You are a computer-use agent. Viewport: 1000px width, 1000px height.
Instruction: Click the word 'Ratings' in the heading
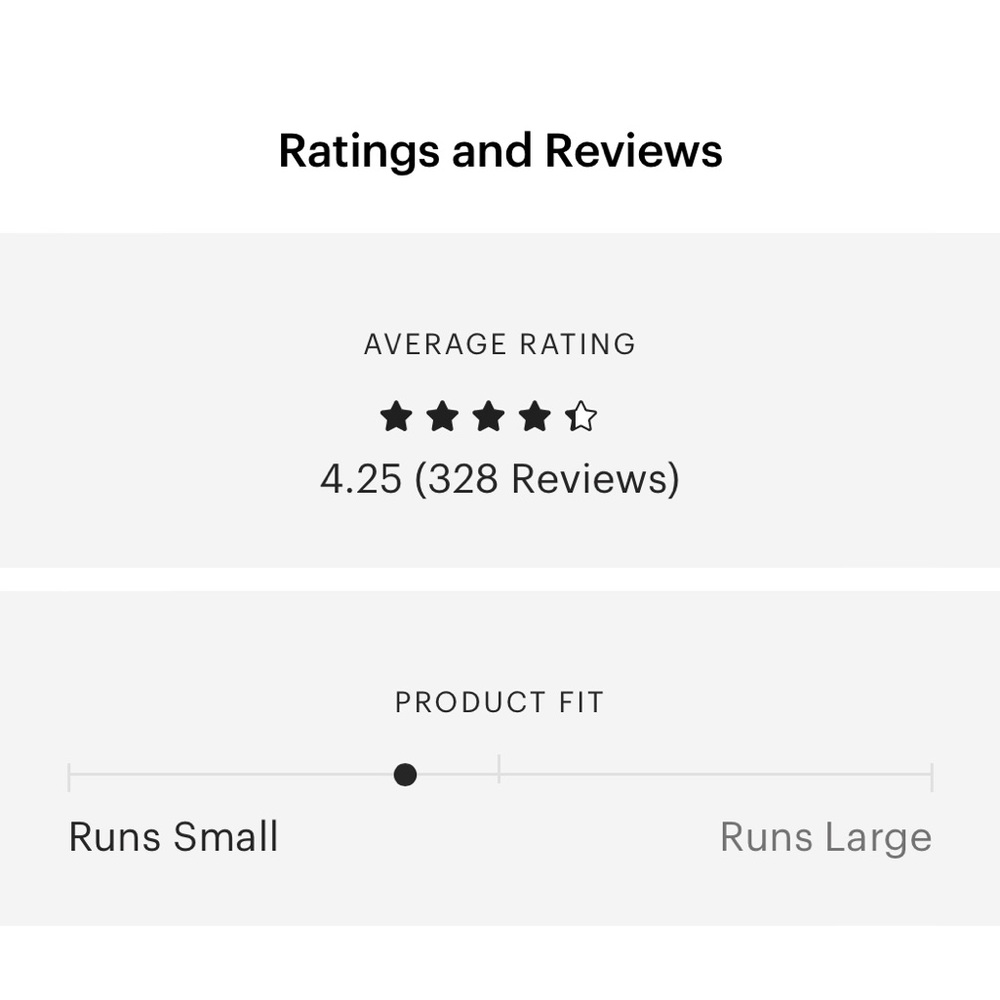tap(359, 152)
